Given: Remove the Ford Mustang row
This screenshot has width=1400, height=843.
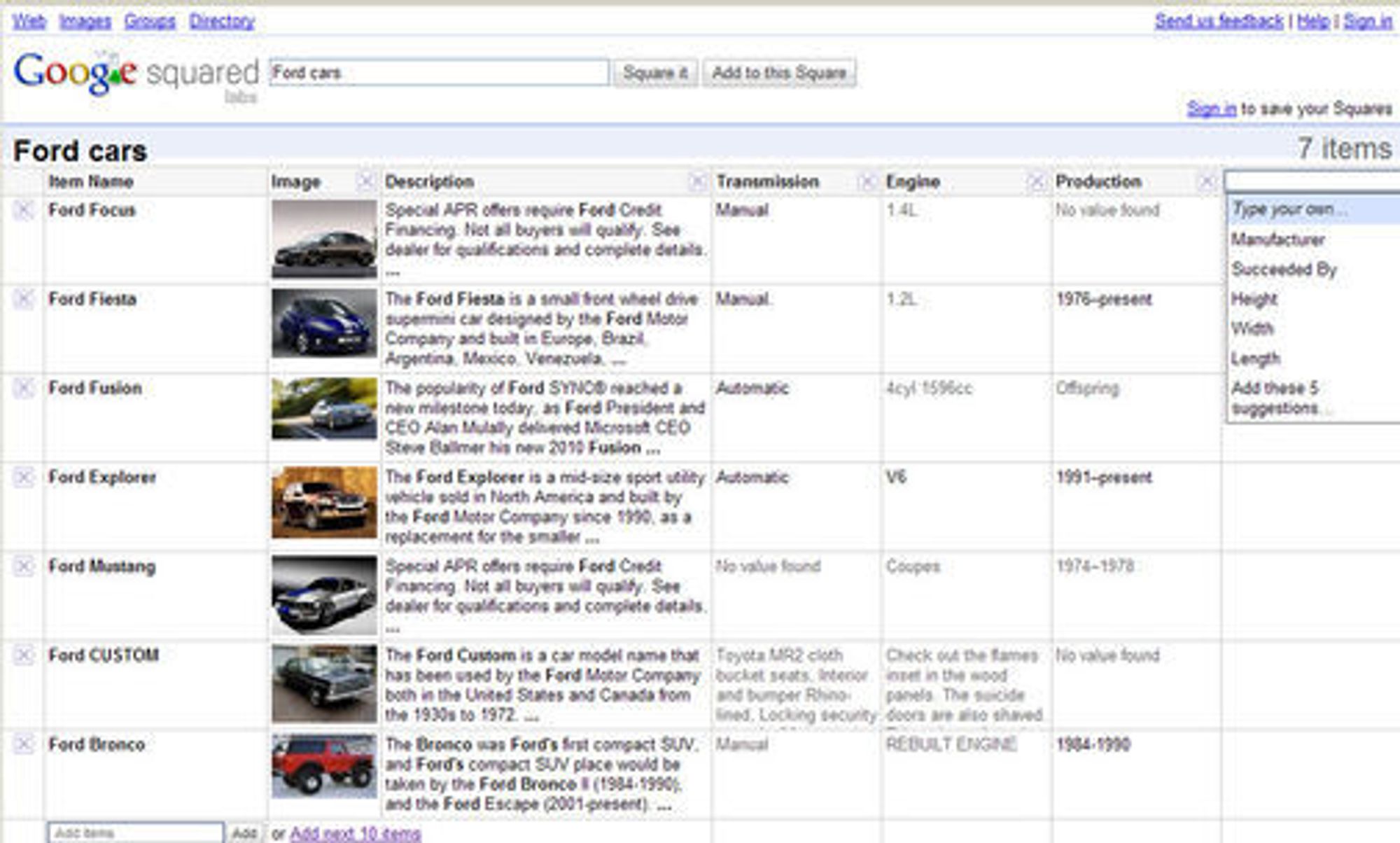Looking at the screenshot, I should pos(23,566).
